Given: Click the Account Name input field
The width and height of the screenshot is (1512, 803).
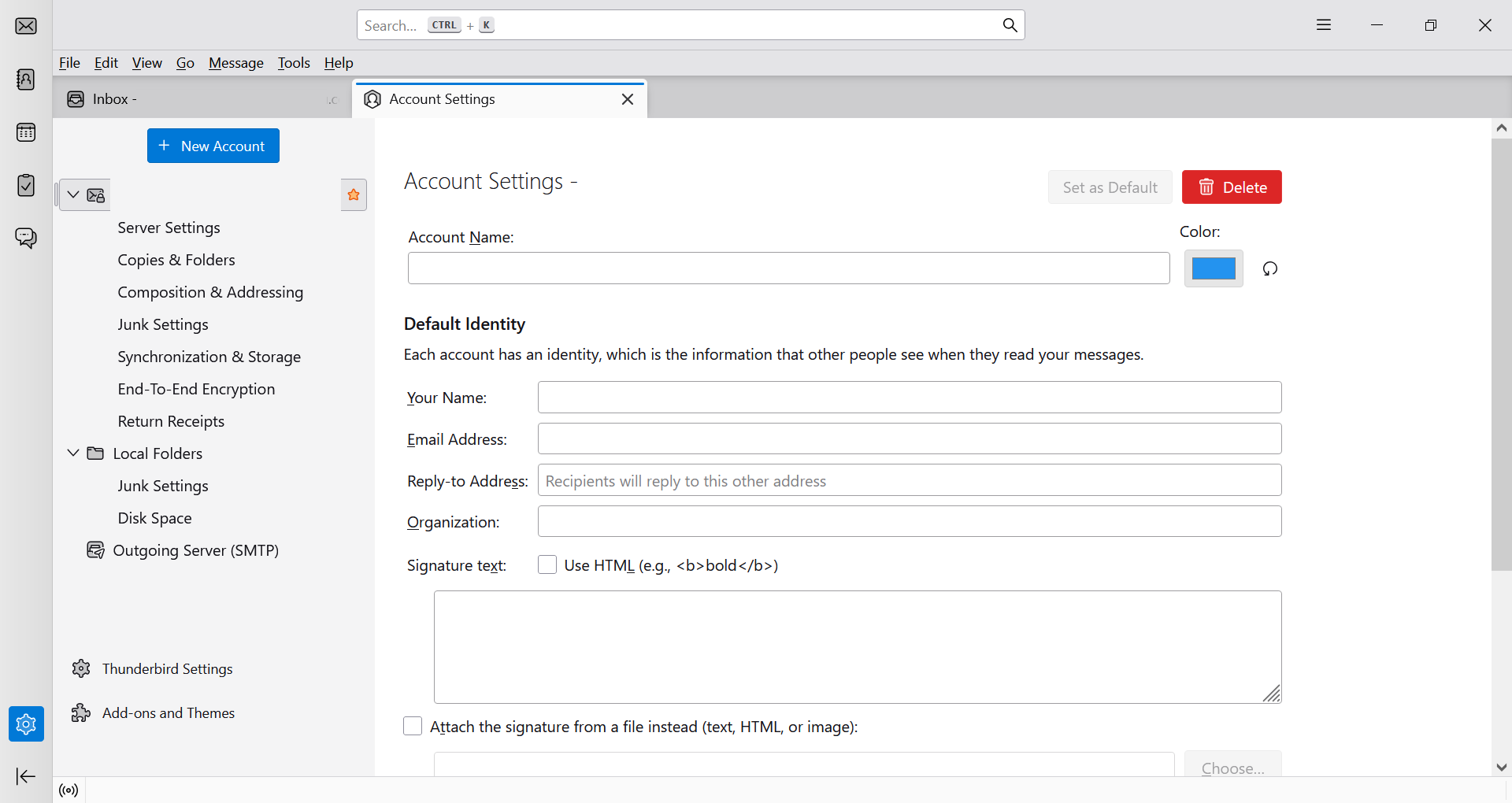Looking at the screenshot, I should coord(788,268).
